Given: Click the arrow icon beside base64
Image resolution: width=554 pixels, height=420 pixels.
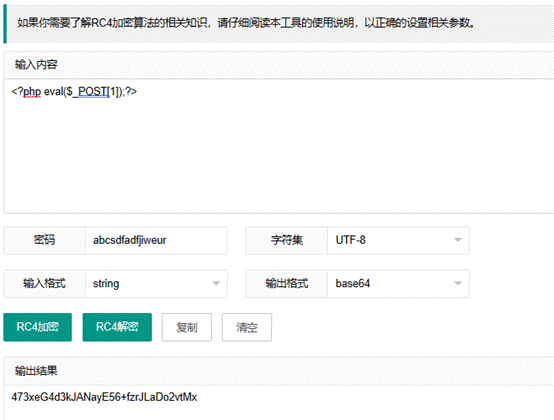Looking at the screenshot, I should 458,283.
